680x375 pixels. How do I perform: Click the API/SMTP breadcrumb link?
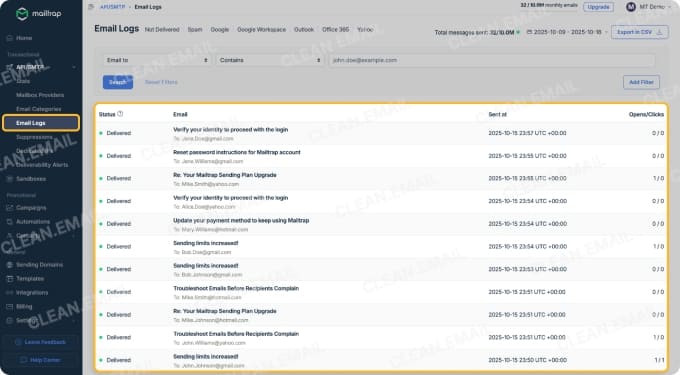(x=112, y=7)
